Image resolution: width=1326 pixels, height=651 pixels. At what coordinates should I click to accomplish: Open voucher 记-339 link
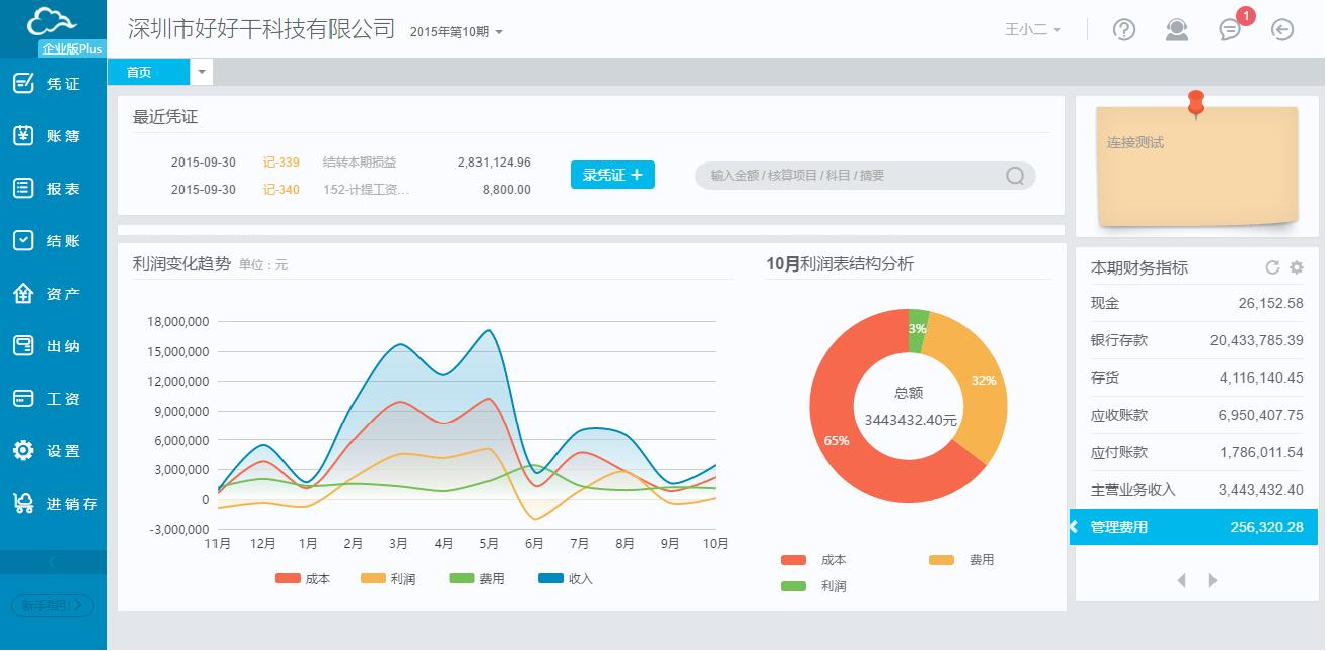(x=281, y=162)
